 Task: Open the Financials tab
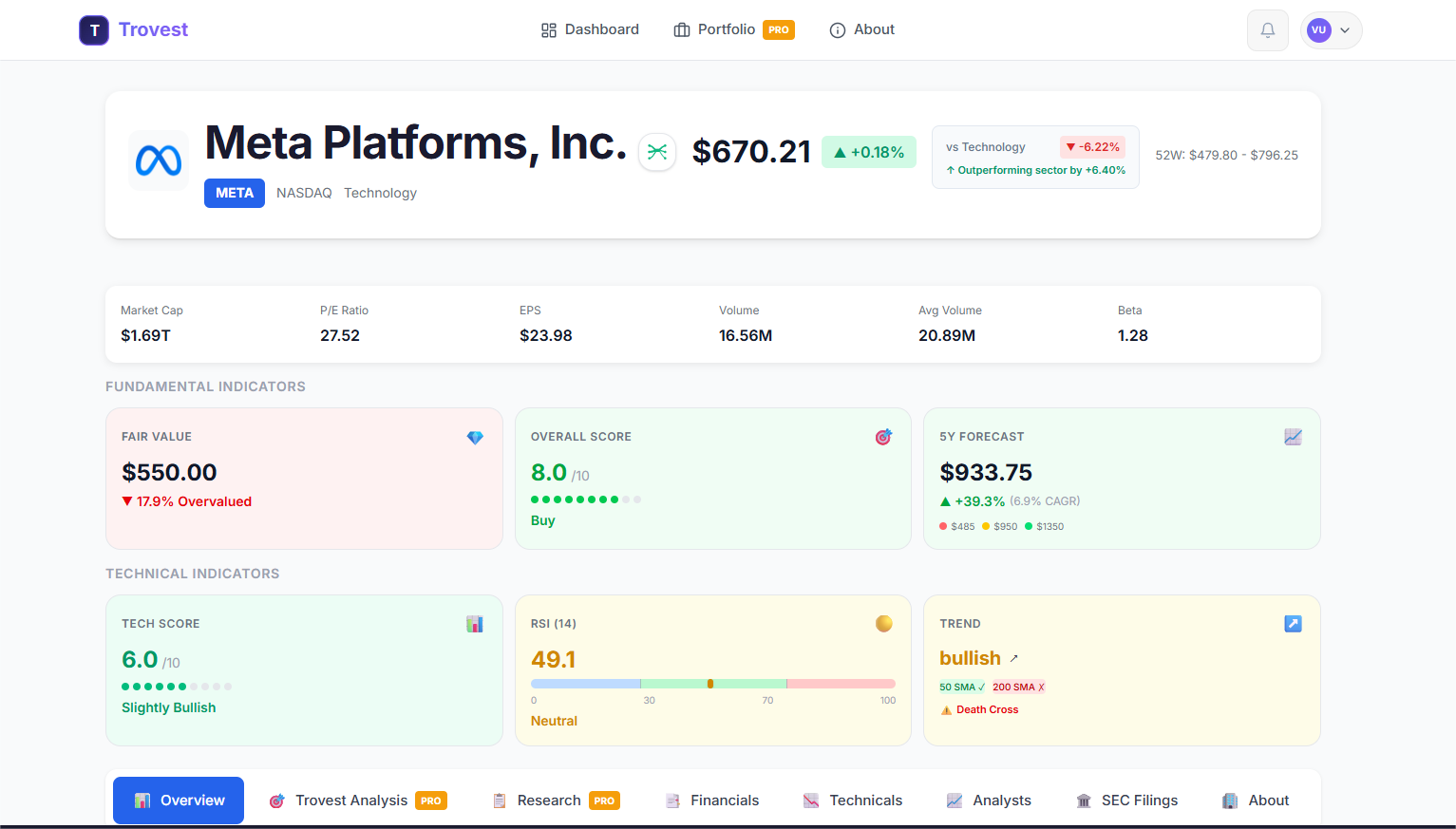(711, 800)
